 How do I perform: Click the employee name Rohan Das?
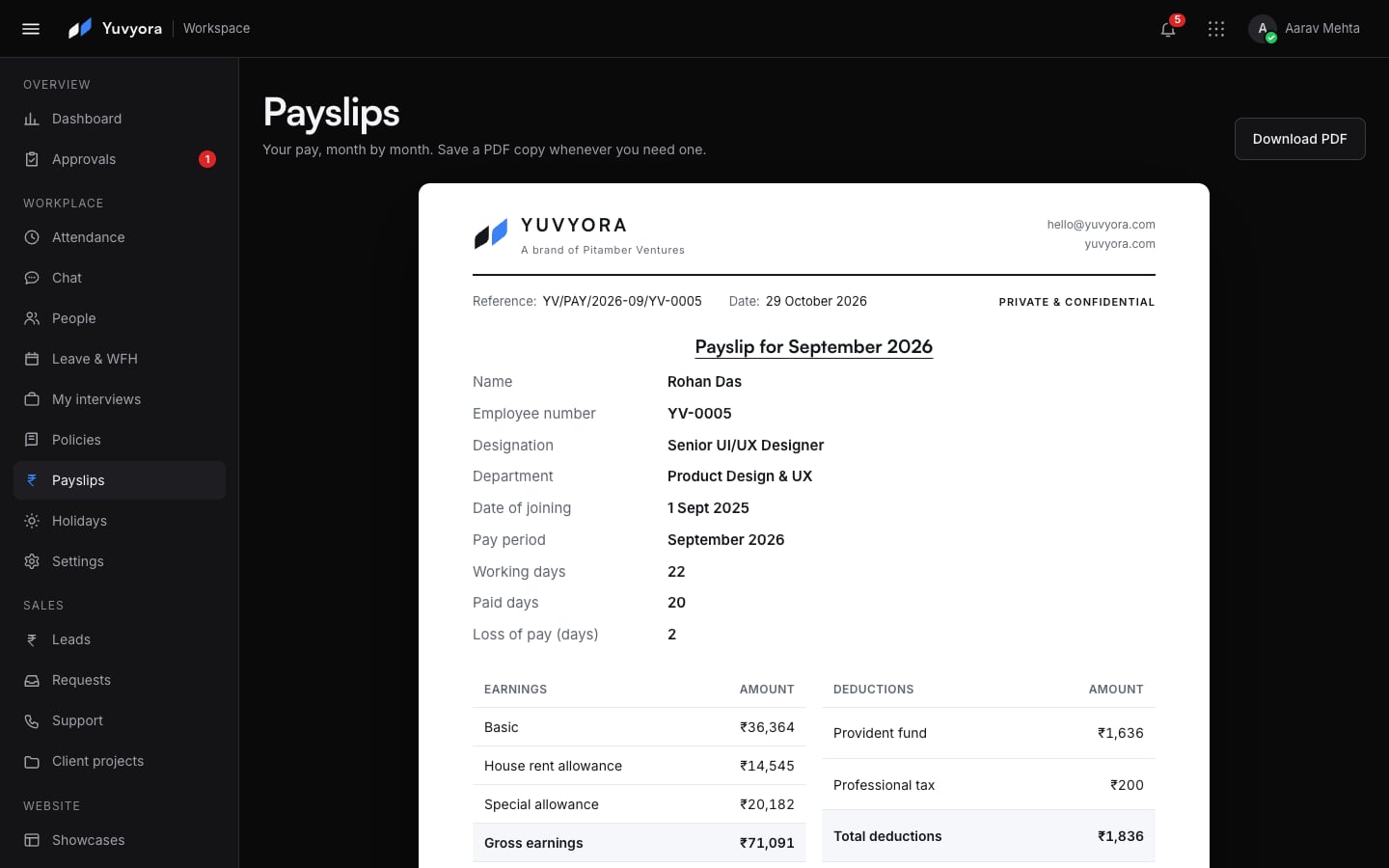pos(704,382)
